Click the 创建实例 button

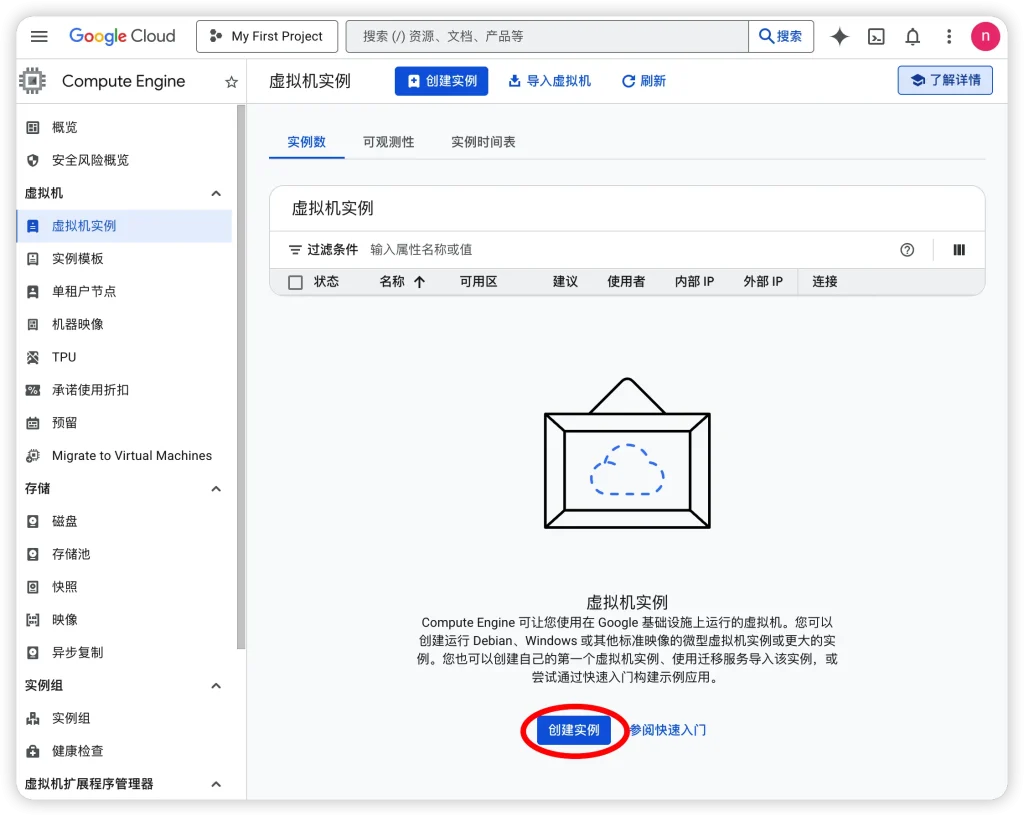click(x=572, y=730)
